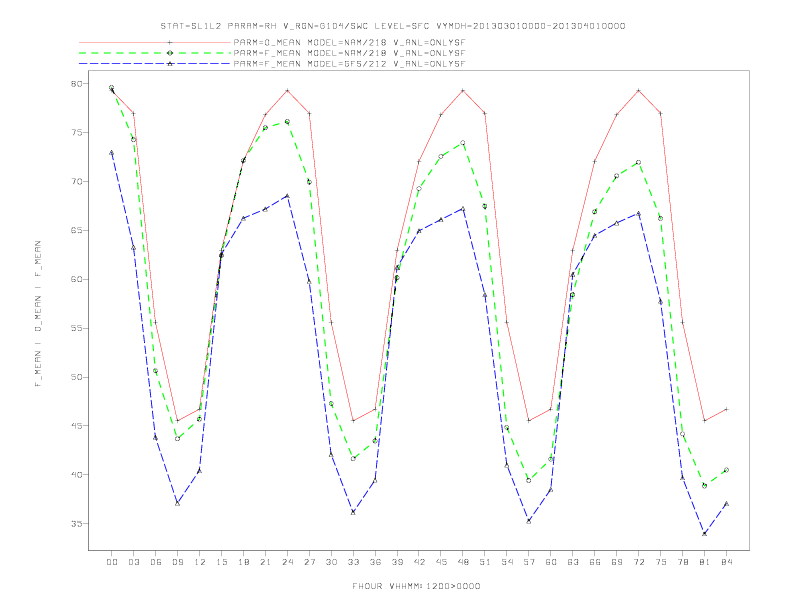
Task: Click the x-axis tick label 30
Action: pyautogui.click(x=331, y=562)
